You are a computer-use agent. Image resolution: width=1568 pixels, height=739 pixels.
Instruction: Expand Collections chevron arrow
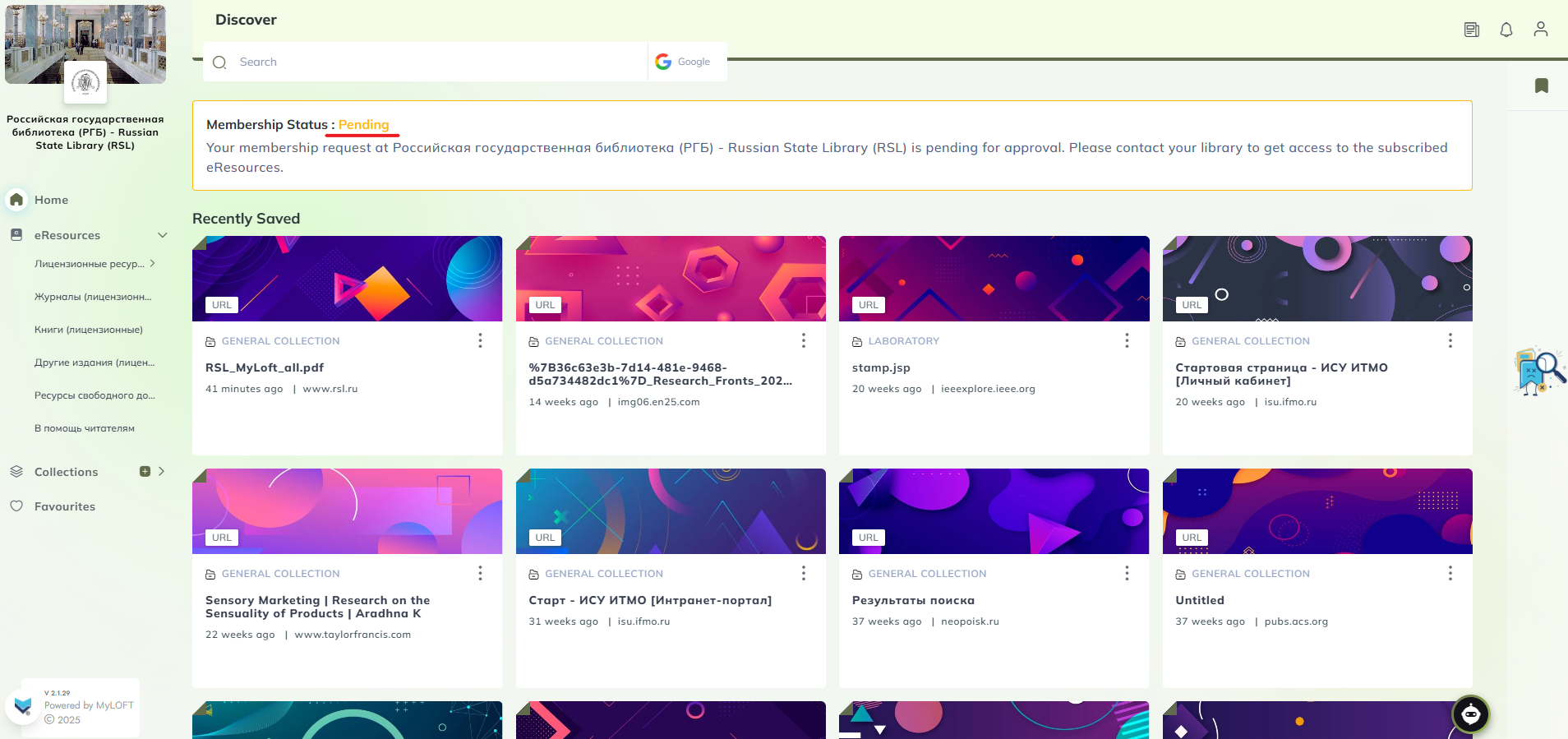pos(161,471)
